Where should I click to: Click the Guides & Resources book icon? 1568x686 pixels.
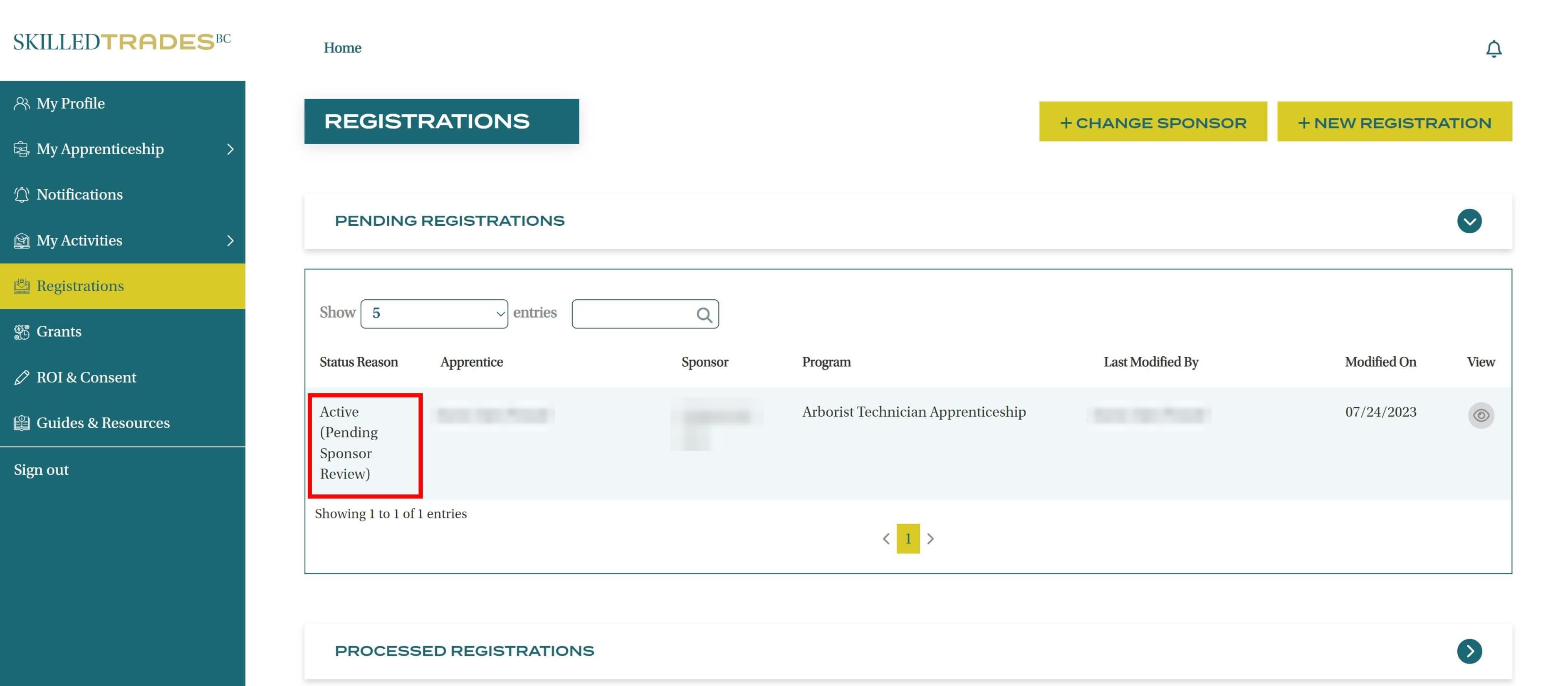coord(21,423)
